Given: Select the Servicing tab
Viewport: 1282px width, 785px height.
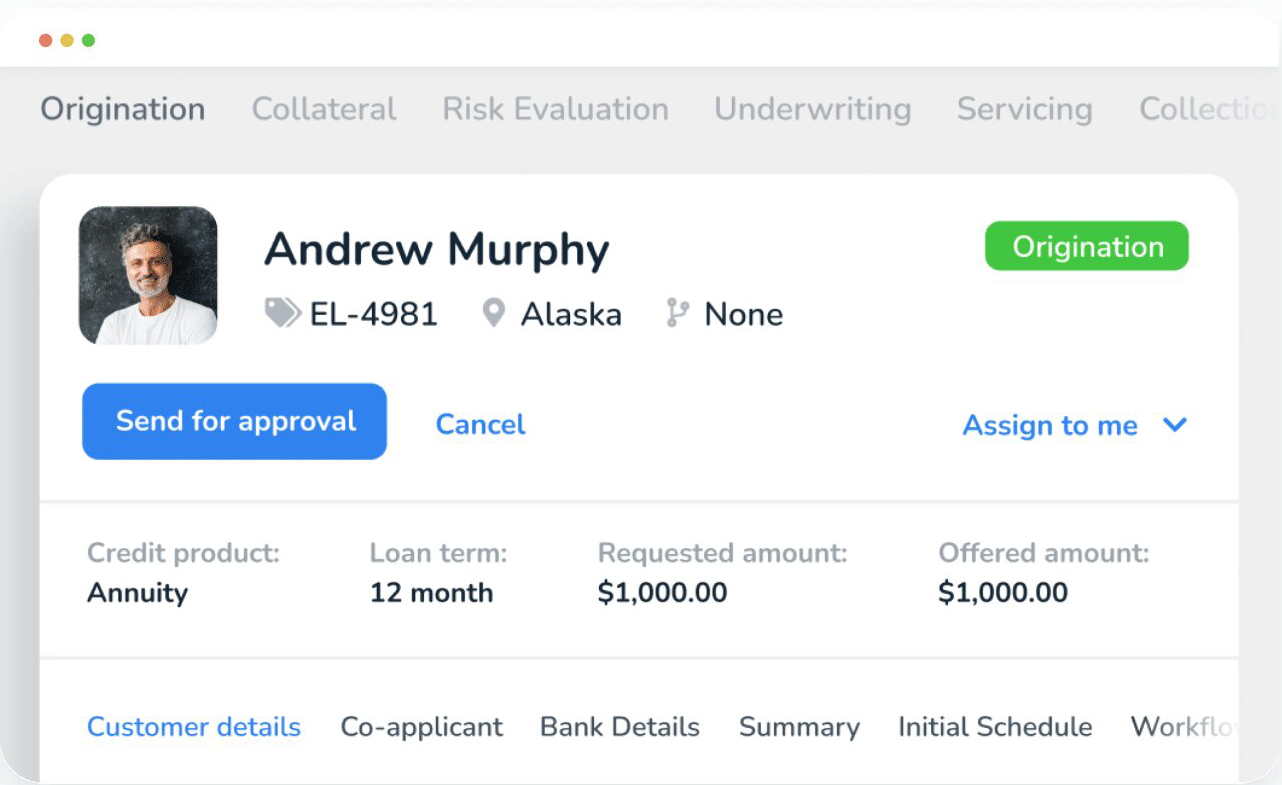Looking at the screenshot, I should pos(1024,109).
